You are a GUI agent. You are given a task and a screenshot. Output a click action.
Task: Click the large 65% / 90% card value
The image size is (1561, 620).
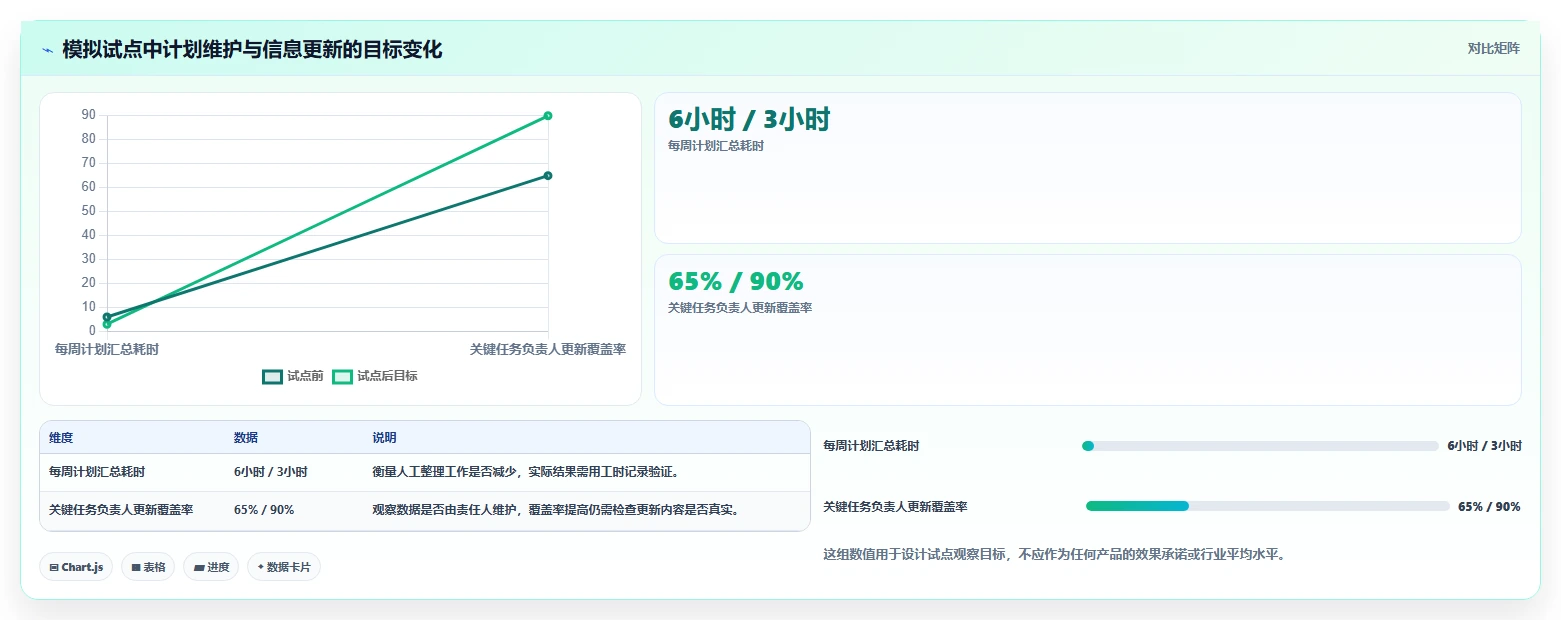pos(735,281)
